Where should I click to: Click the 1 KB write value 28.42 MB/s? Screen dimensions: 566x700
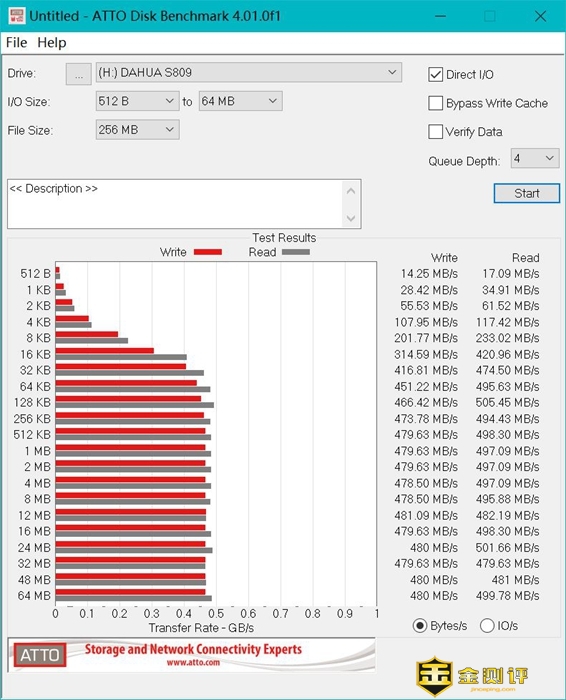tap(429, 290)
